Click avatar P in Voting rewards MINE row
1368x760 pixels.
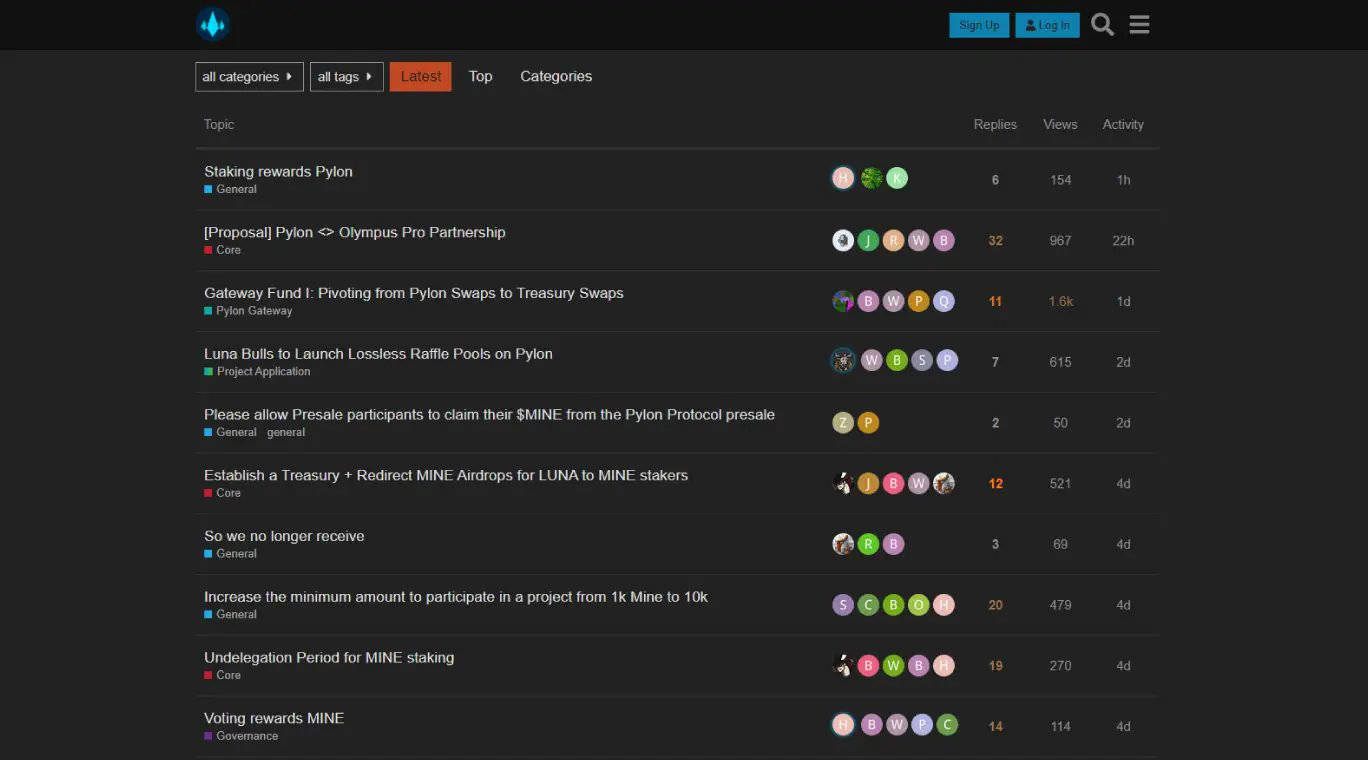click(x=922, y=725)
